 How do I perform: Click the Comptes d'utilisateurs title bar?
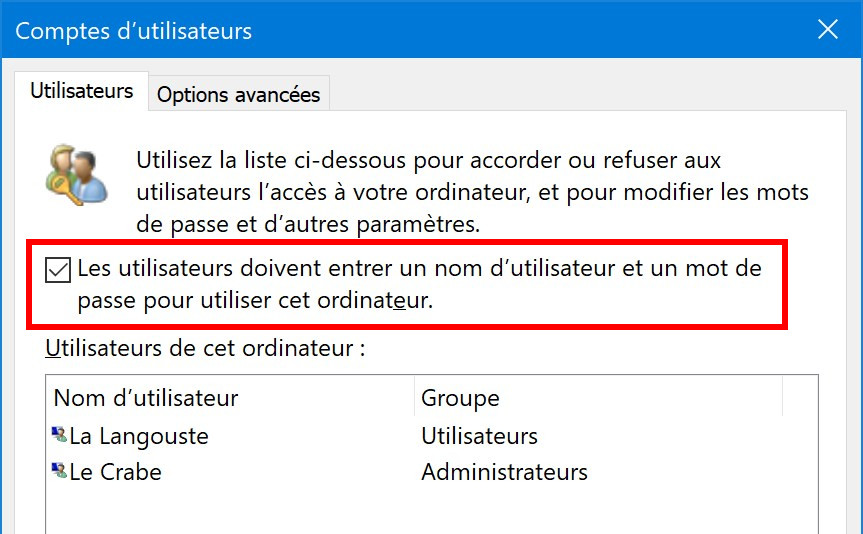pyautogui.click(x=407, y=30)
